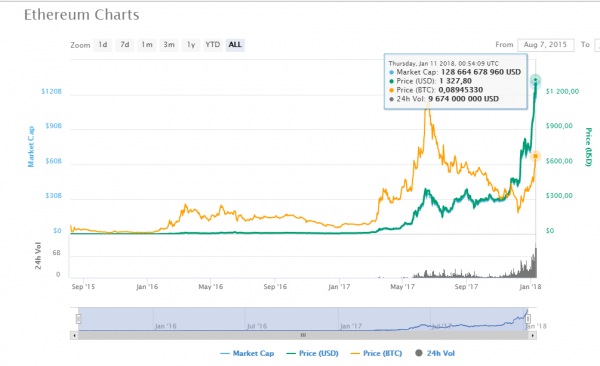
Task: Select the 1m zoom range
Action: [x=147, y=45]
